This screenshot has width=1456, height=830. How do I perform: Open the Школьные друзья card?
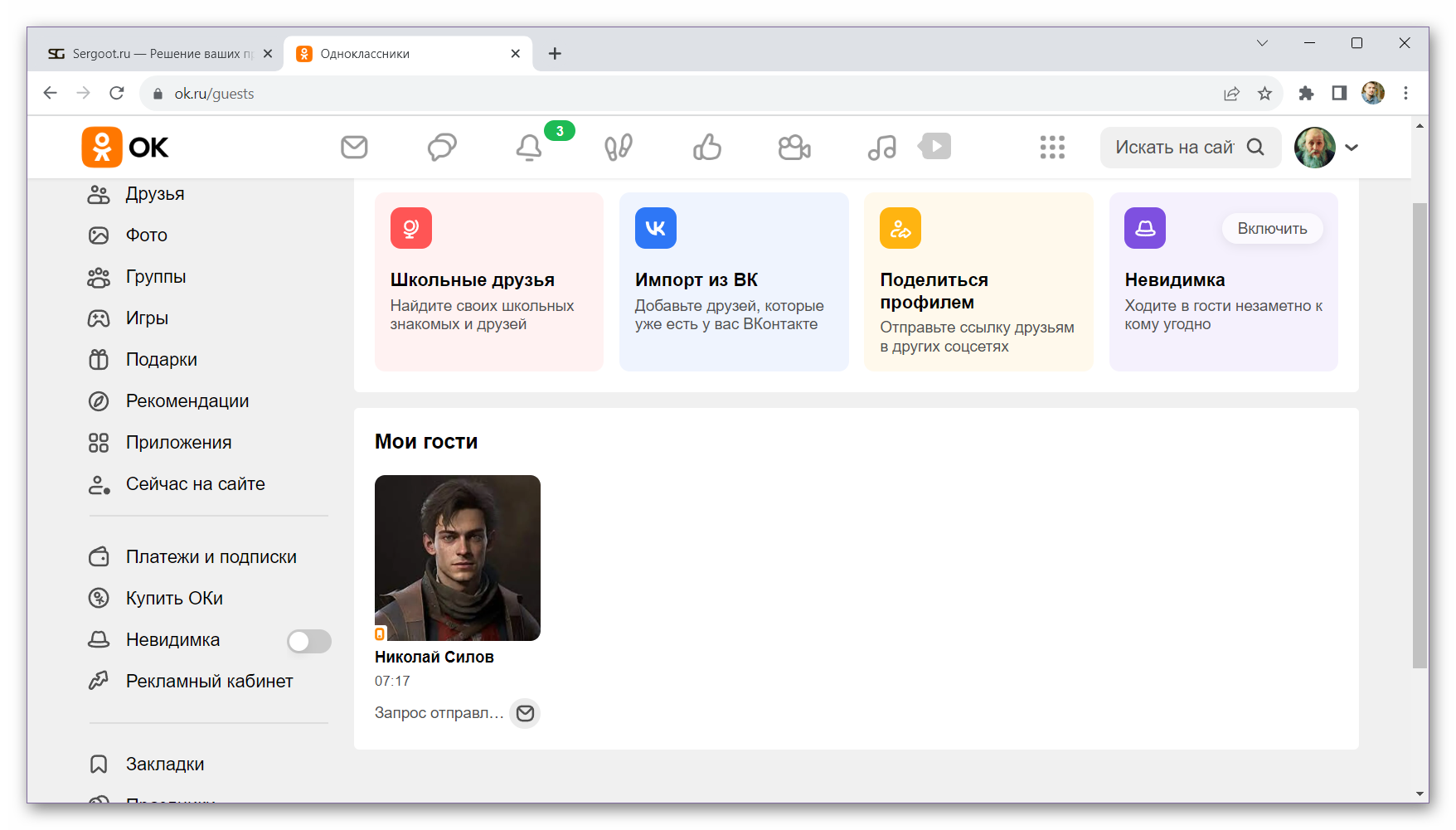[x=489, y=282]
